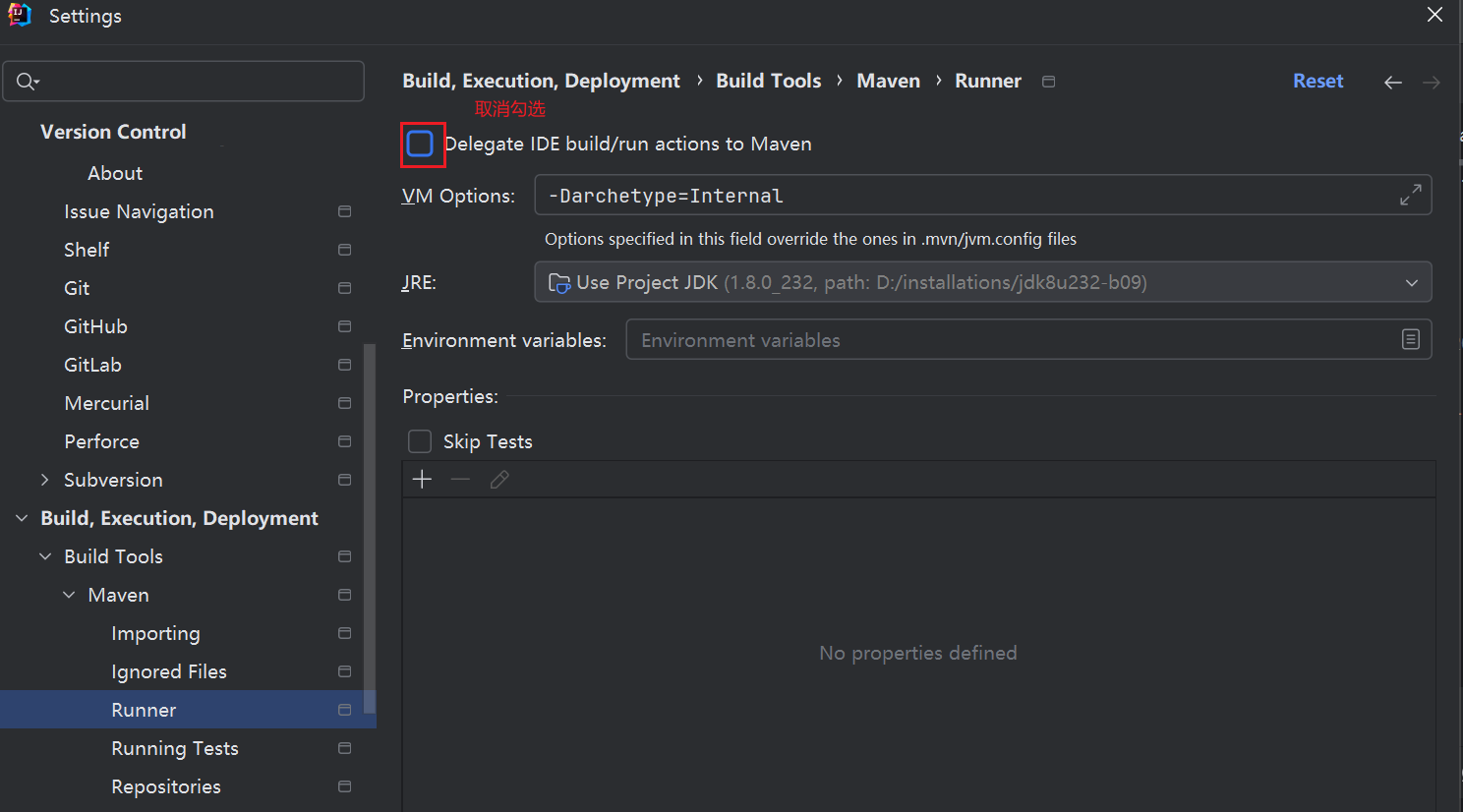
Task: Click the edit property pencil icon
Action: (499, 480)
